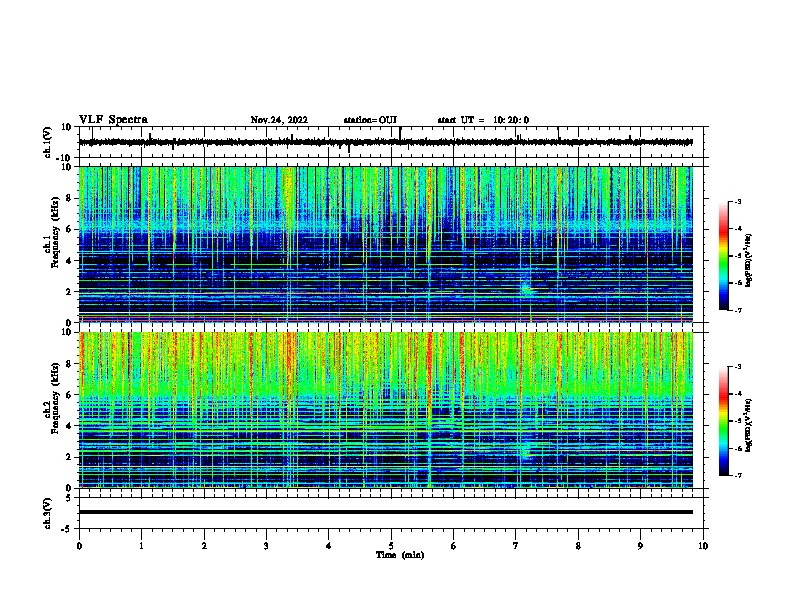
Task: Click time axis tick label "6"
Action: coord(454,546)
